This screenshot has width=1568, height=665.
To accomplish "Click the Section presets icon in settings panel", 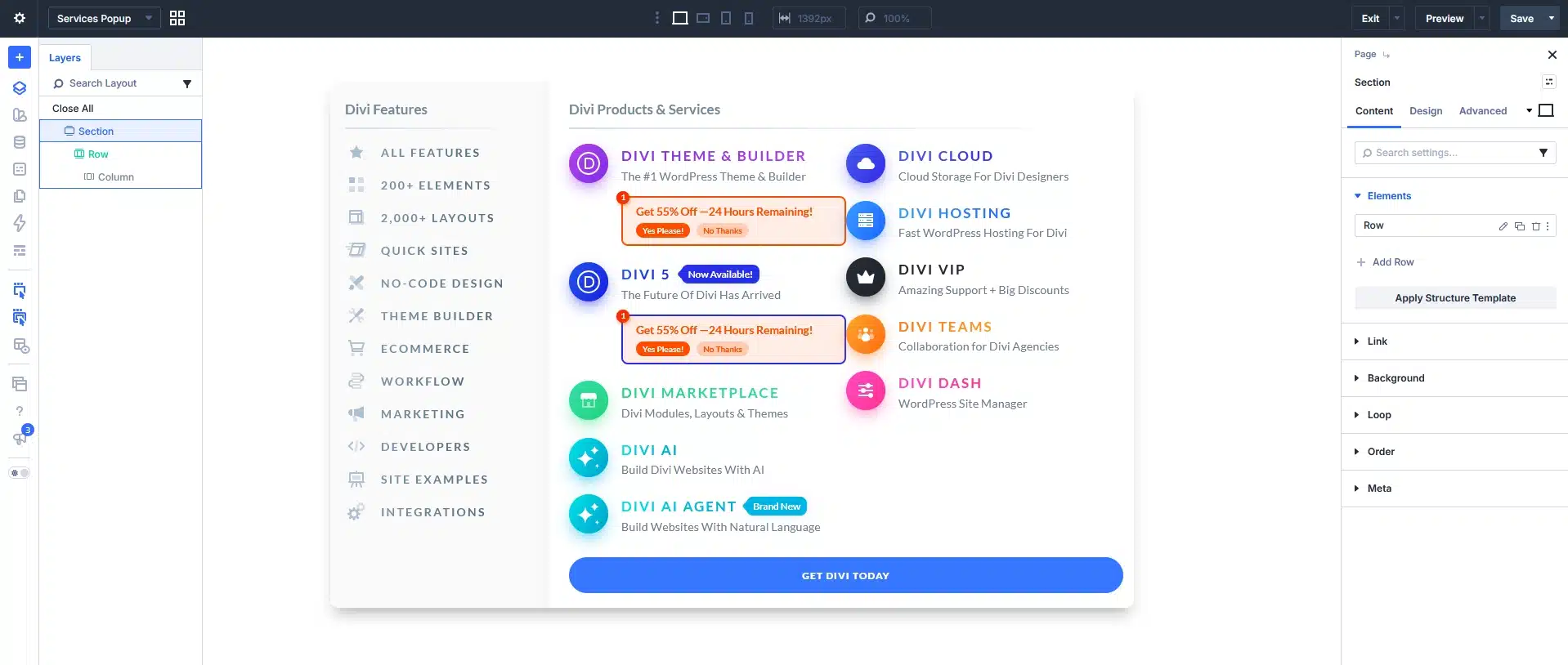I will click(x=1548, y=82).
